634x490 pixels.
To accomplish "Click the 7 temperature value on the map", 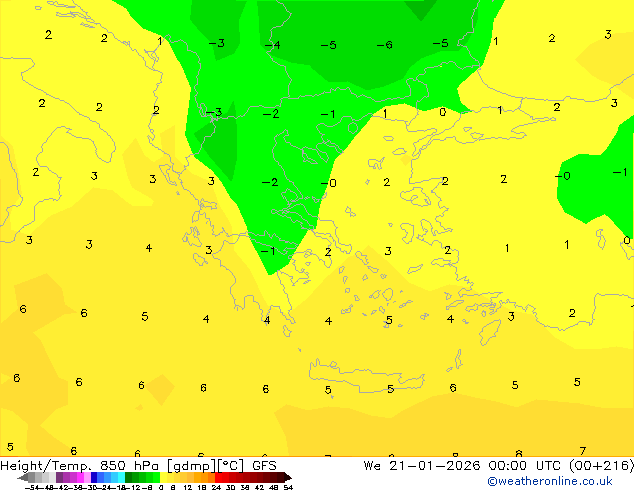I will [x=582, y=450].
